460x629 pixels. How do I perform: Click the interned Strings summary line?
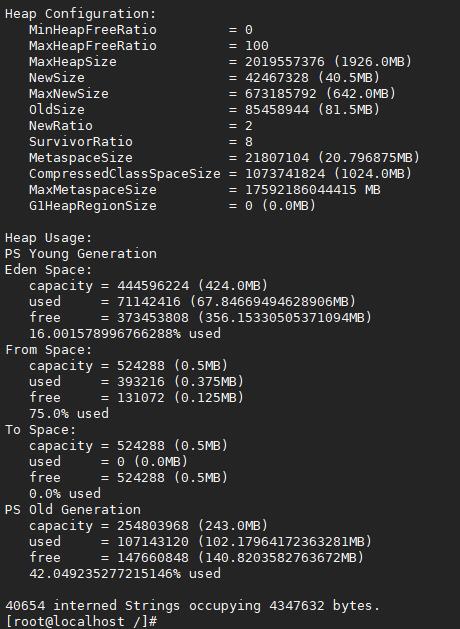pyautogui.click(x=192, y=605)
